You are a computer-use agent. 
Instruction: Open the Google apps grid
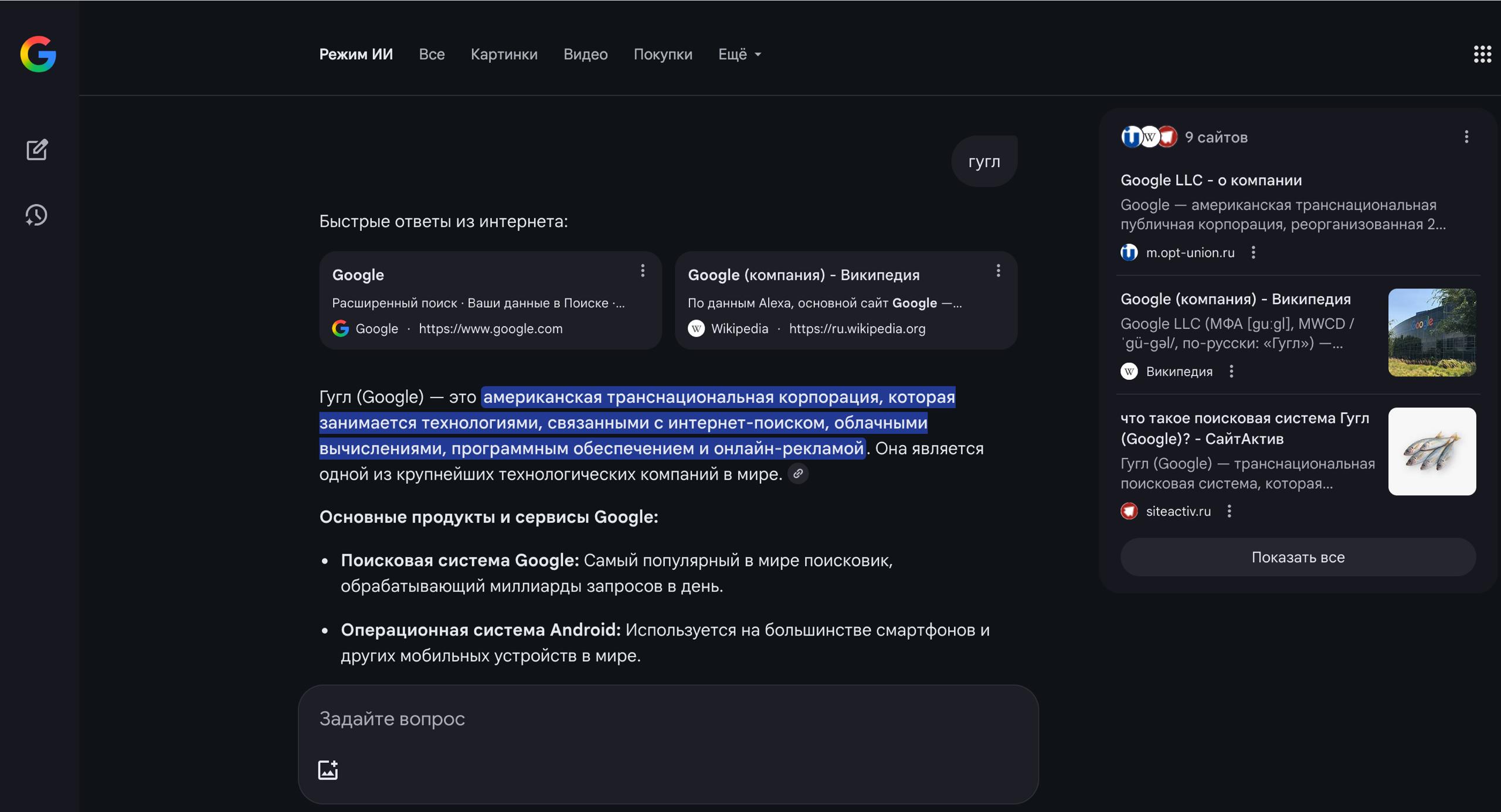coord(1482,54)
